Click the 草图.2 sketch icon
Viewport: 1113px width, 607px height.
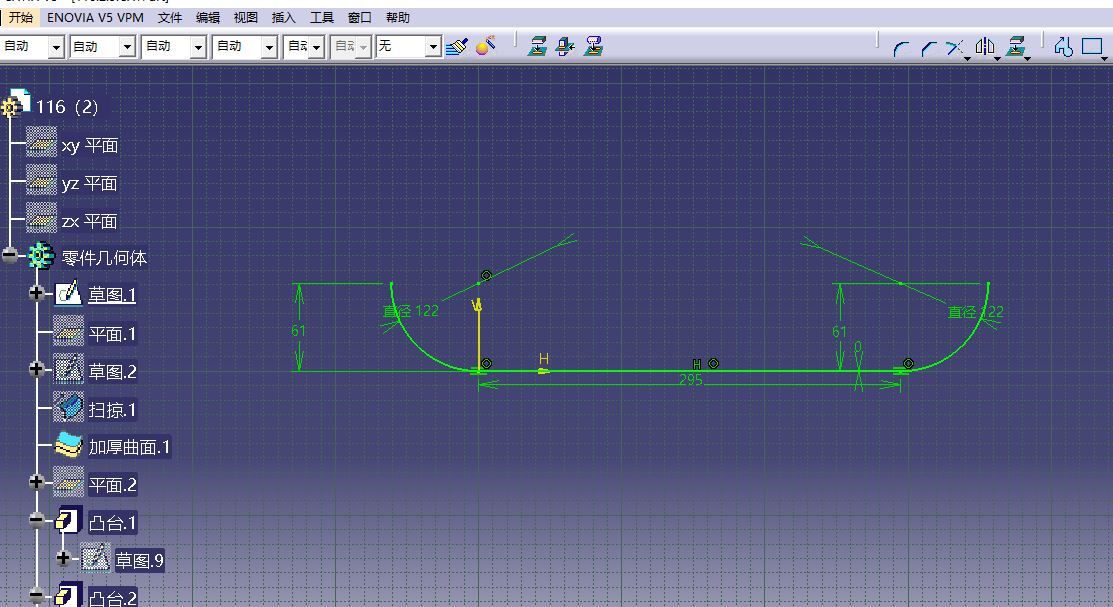(68, 369)
